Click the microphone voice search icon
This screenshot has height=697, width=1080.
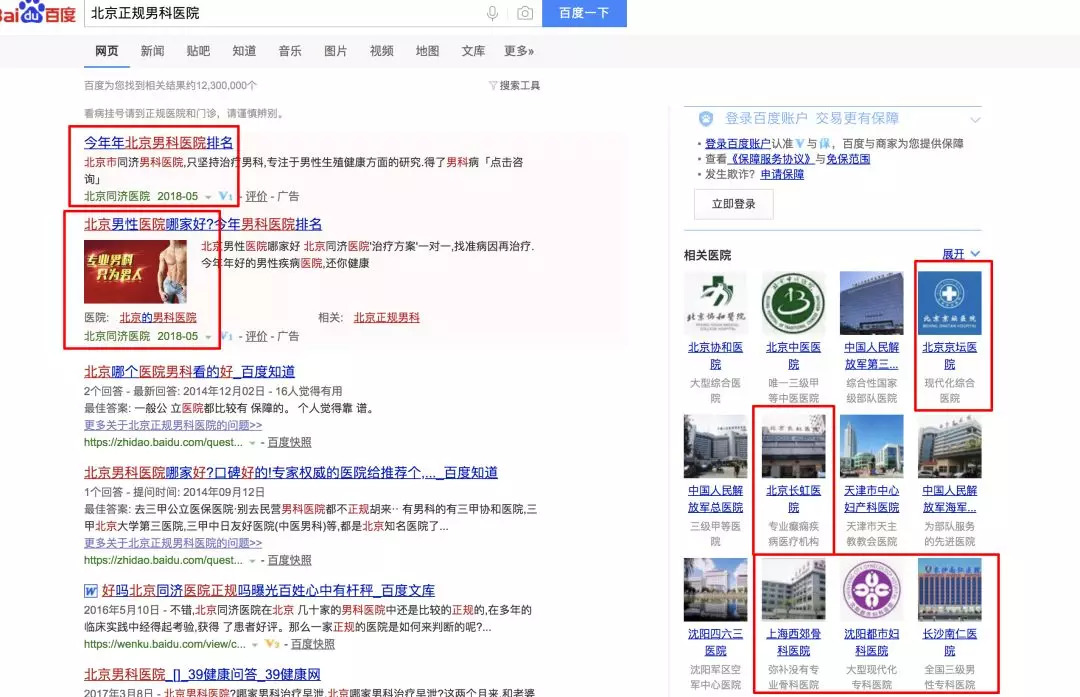(492, 13)
